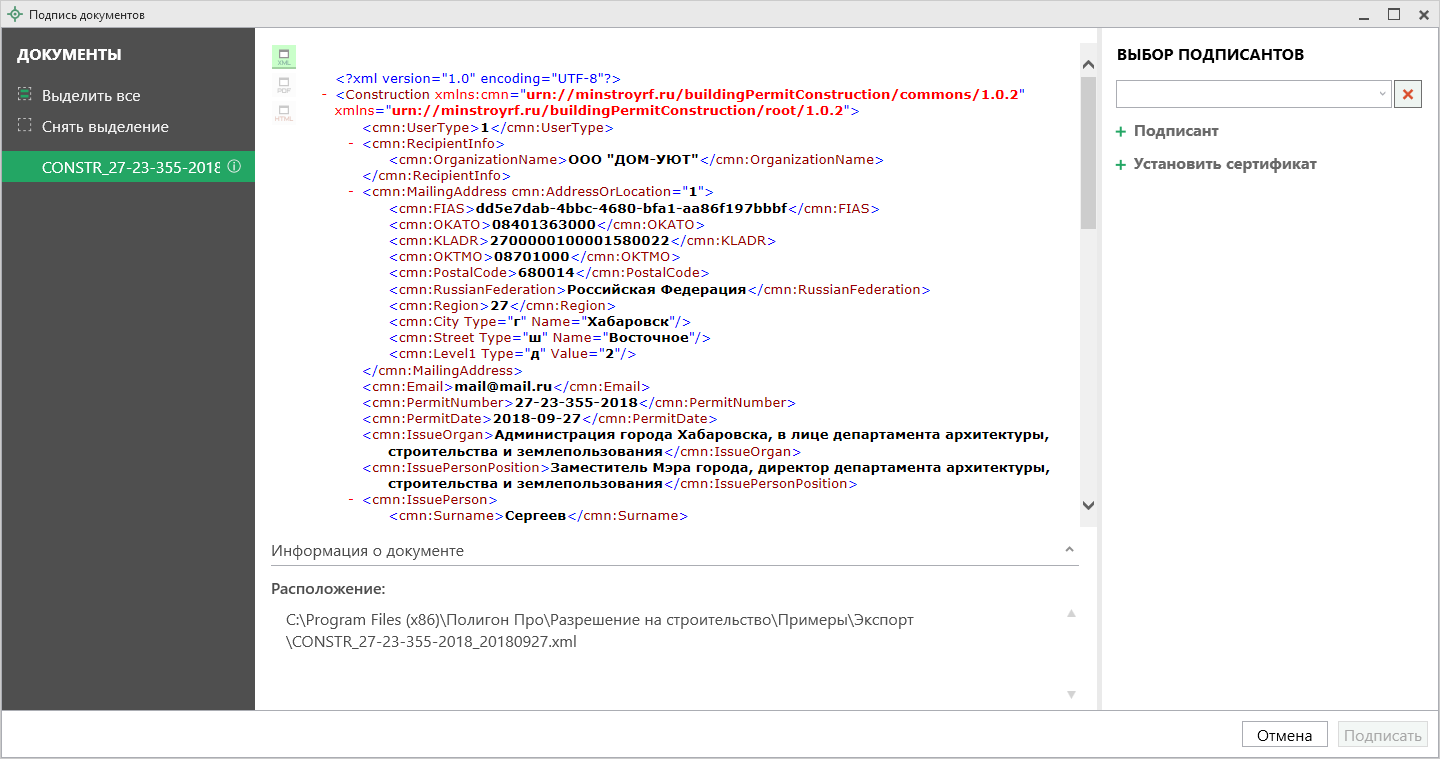Click the plus icon beside Установить сертификат
1440x759 pixels.
[1121, 165]
